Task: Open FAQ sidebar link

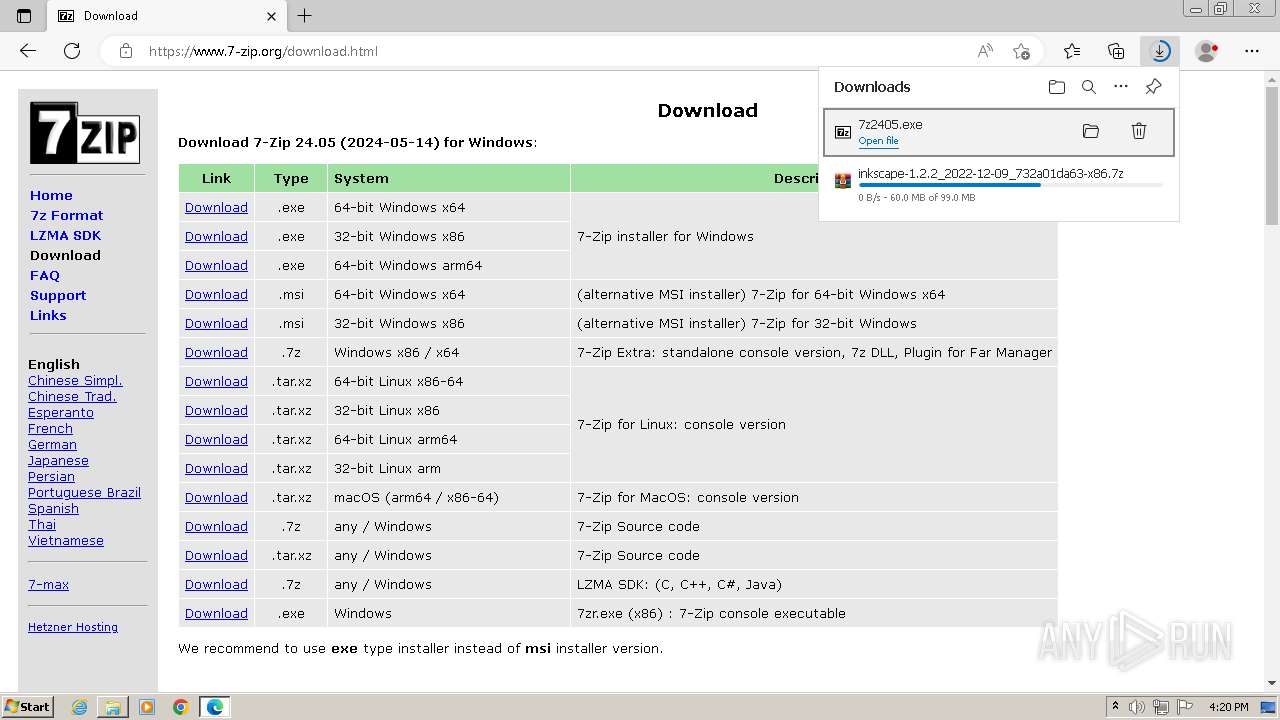Action: [45, 275]
